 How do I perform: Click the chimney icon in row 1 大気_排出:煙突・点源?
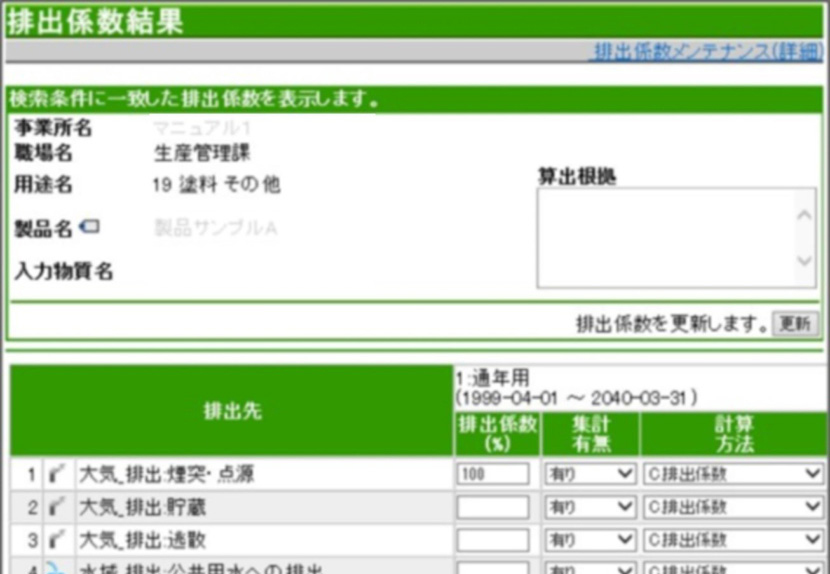[x=57, y=473]
